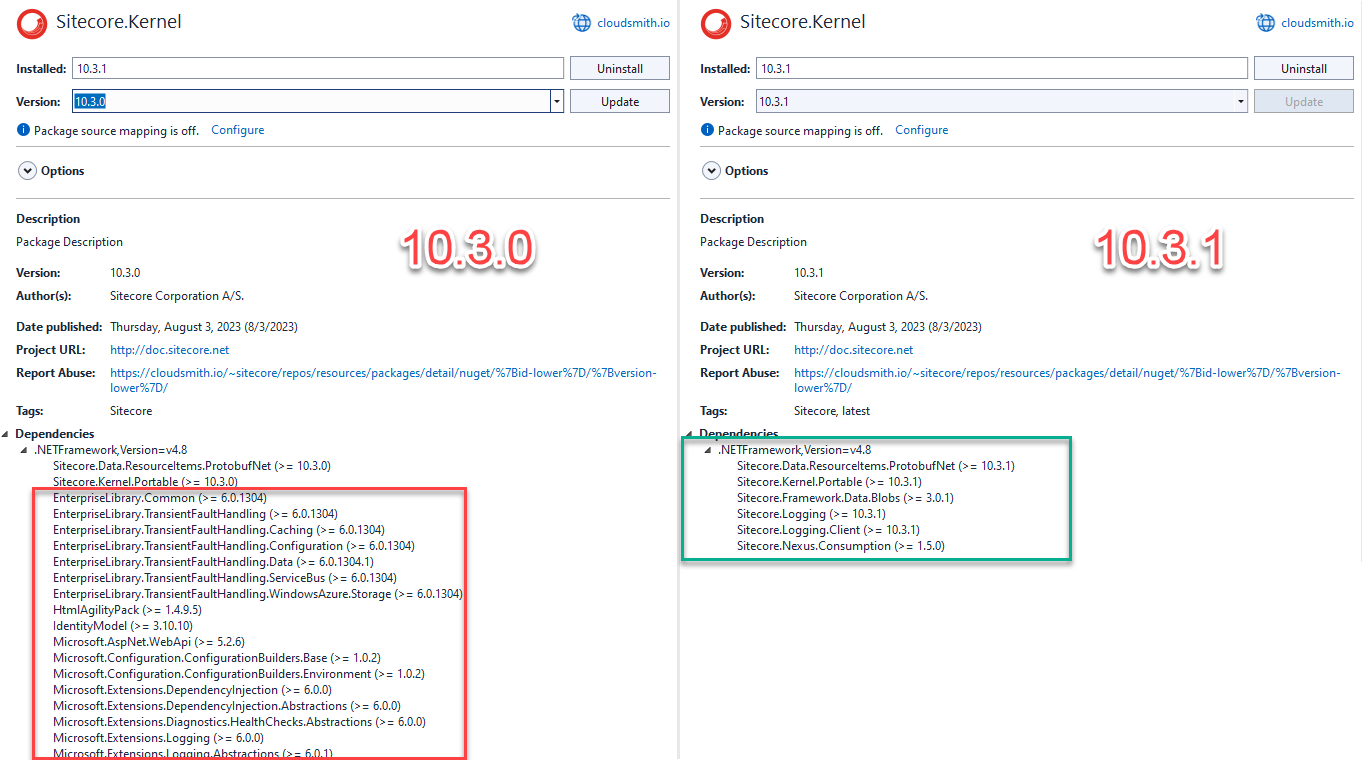Expand Options section in left panel

click(27, 171)
